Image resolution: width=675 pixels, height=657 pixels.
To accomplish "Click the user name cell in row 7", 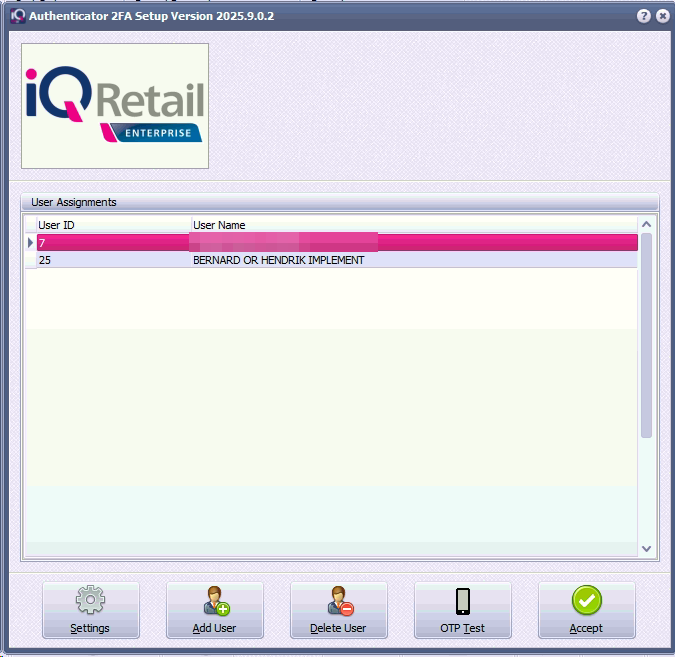I will coord(412,243).
